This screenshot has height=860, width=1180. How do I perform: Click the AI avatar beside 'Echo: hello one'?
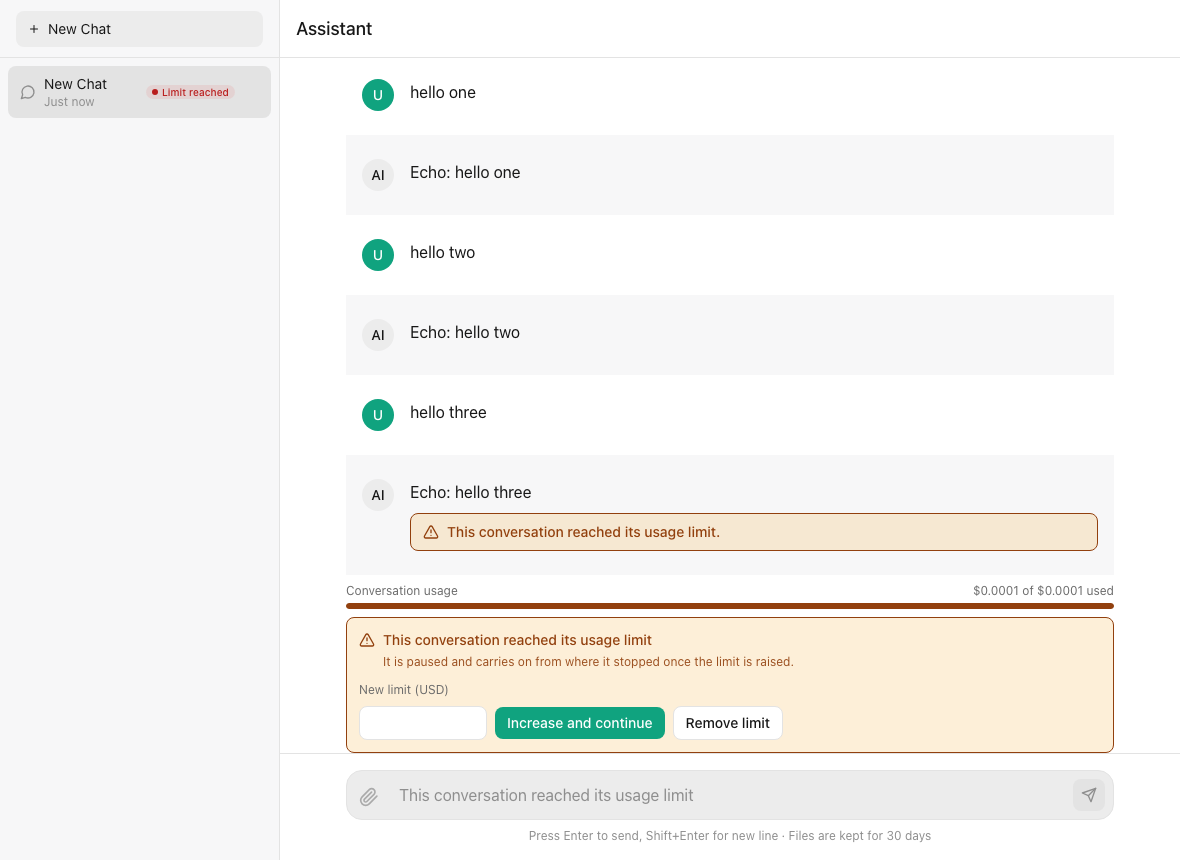378,175
